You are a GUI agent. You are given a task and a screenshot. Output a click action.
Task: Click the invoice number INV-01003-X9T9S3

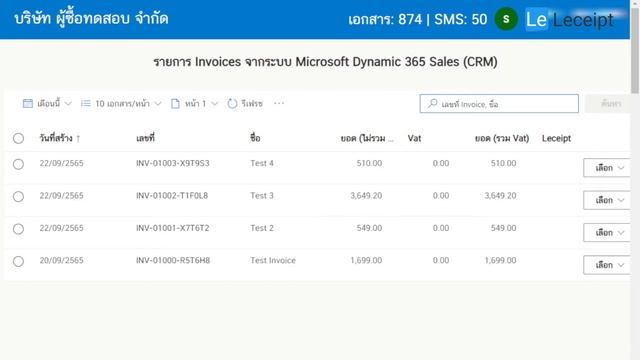click(173, 163)
